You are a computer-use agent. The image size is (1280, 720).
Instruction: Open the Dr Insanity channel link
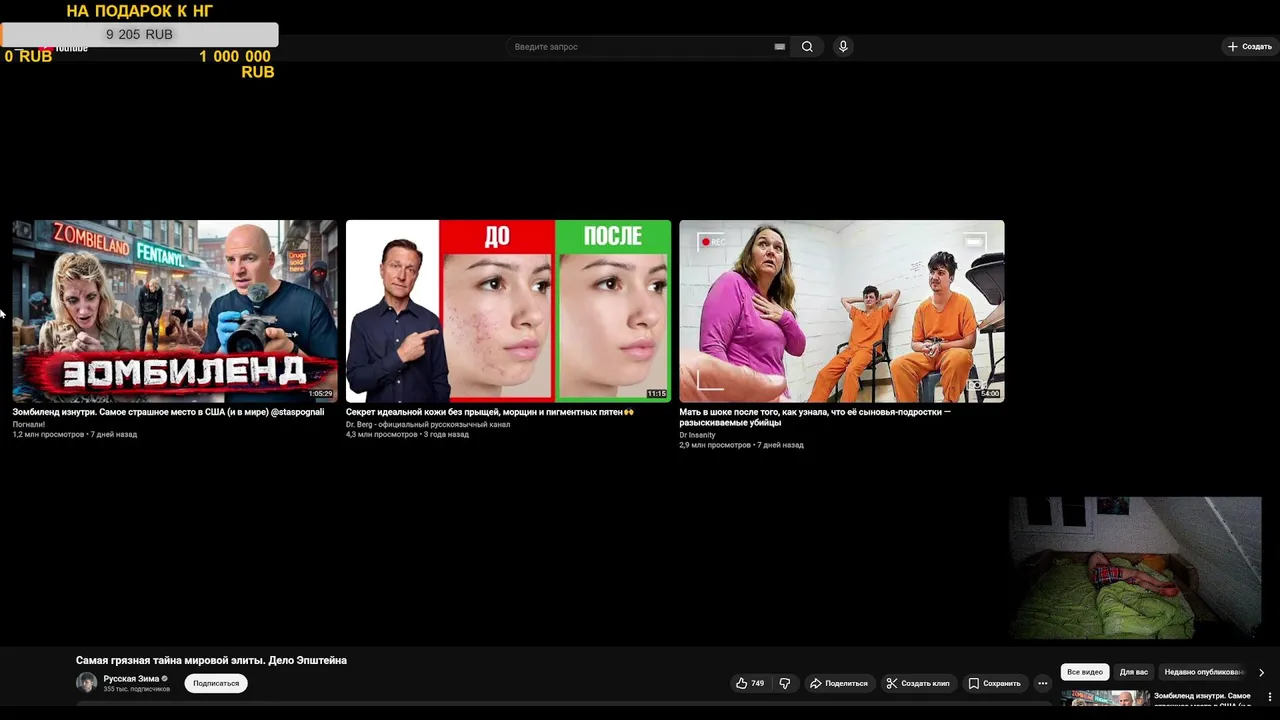click(697, 435)
